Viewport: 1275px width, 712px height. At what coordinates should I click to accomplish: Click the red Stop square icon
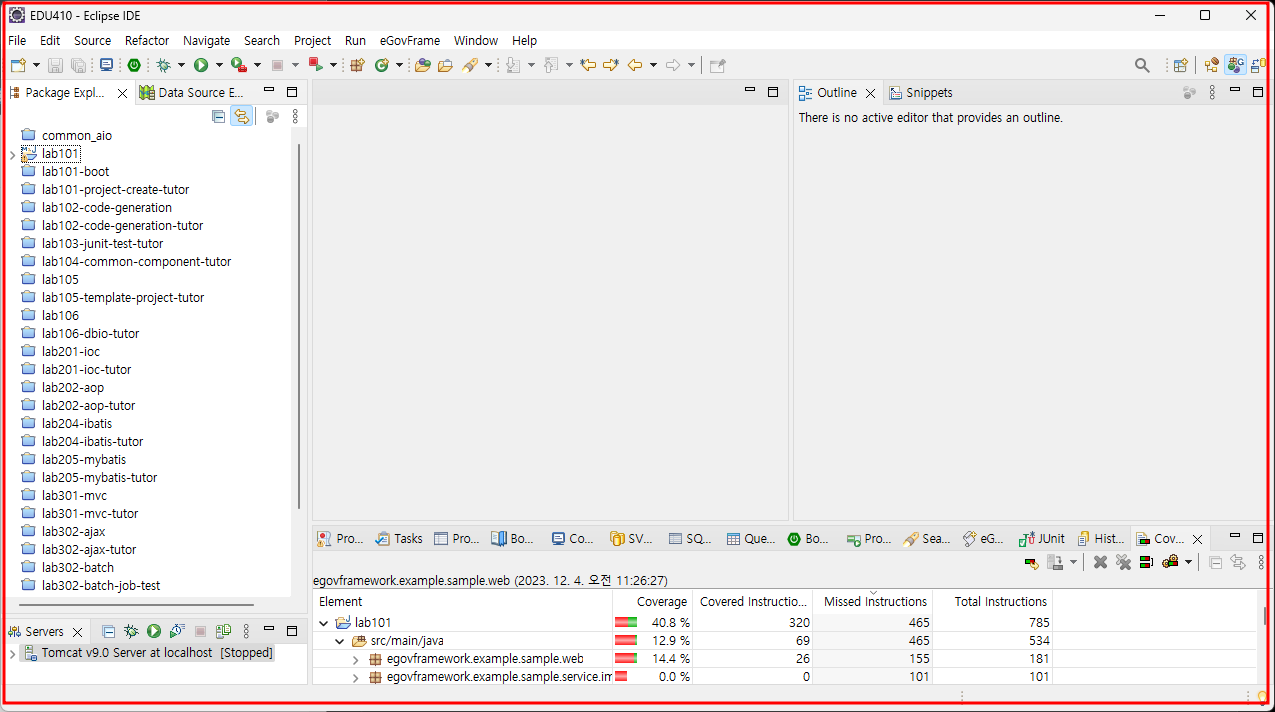pos(278,65)
